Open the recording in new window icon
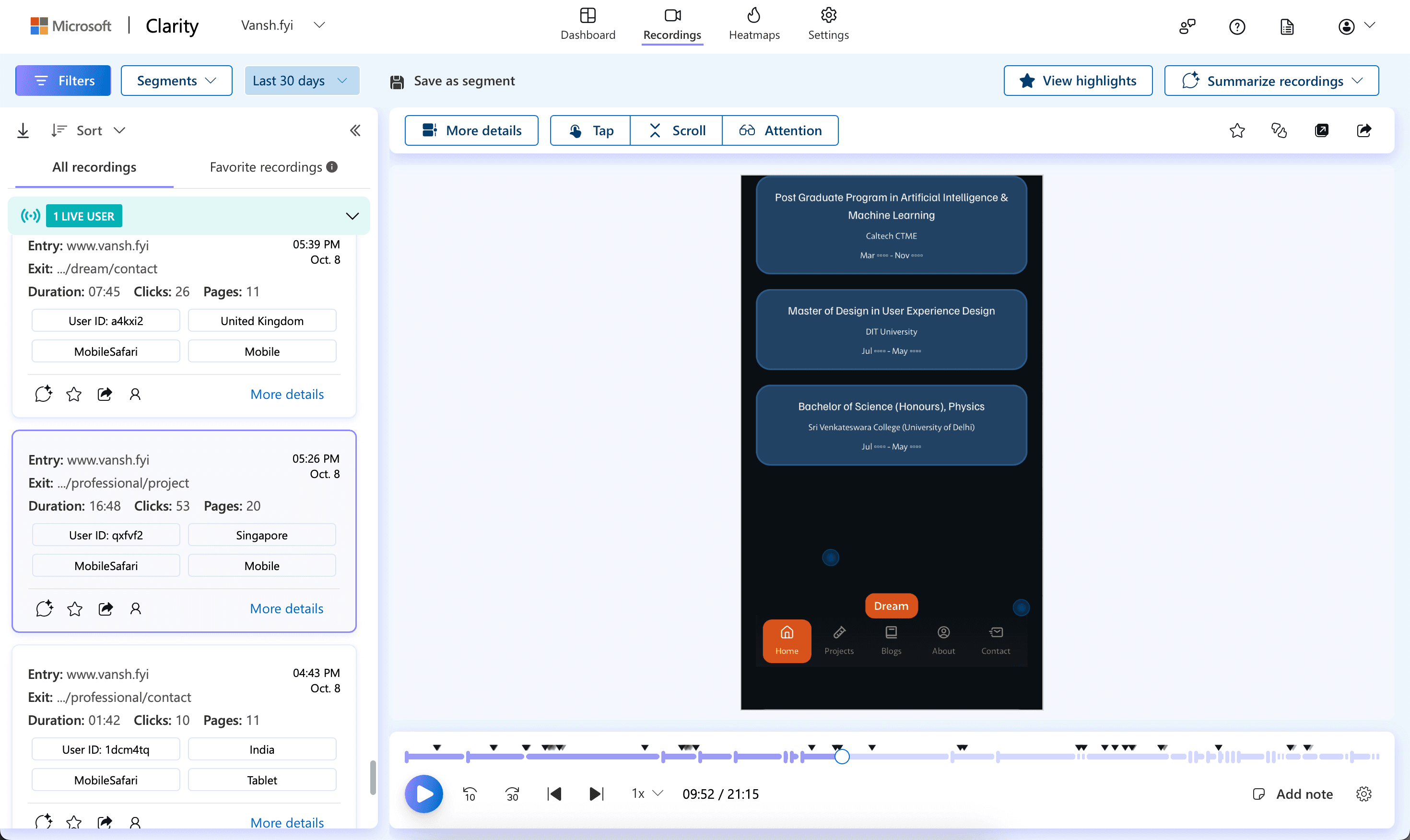Screen dimensions: 1410x840 pos(1321,131)
